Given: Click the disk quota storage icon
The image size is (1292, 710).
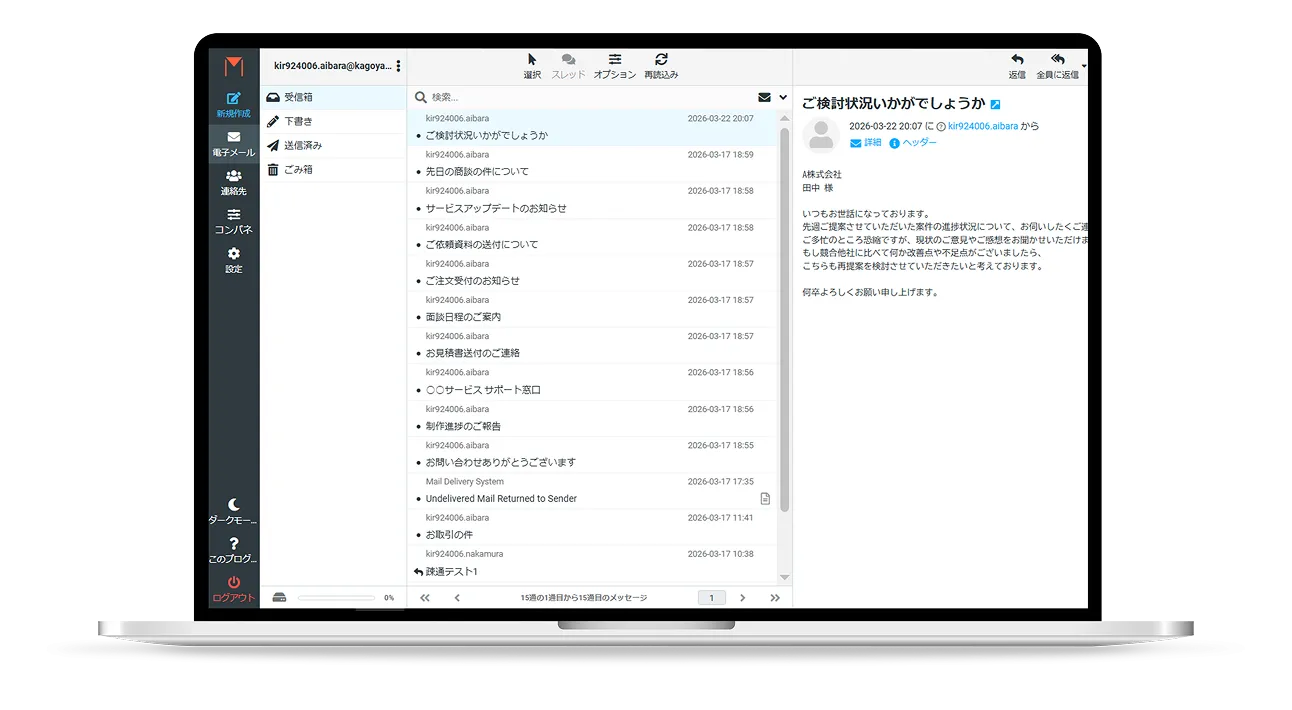Looking at the screenshot, I should tap(279, 598).
